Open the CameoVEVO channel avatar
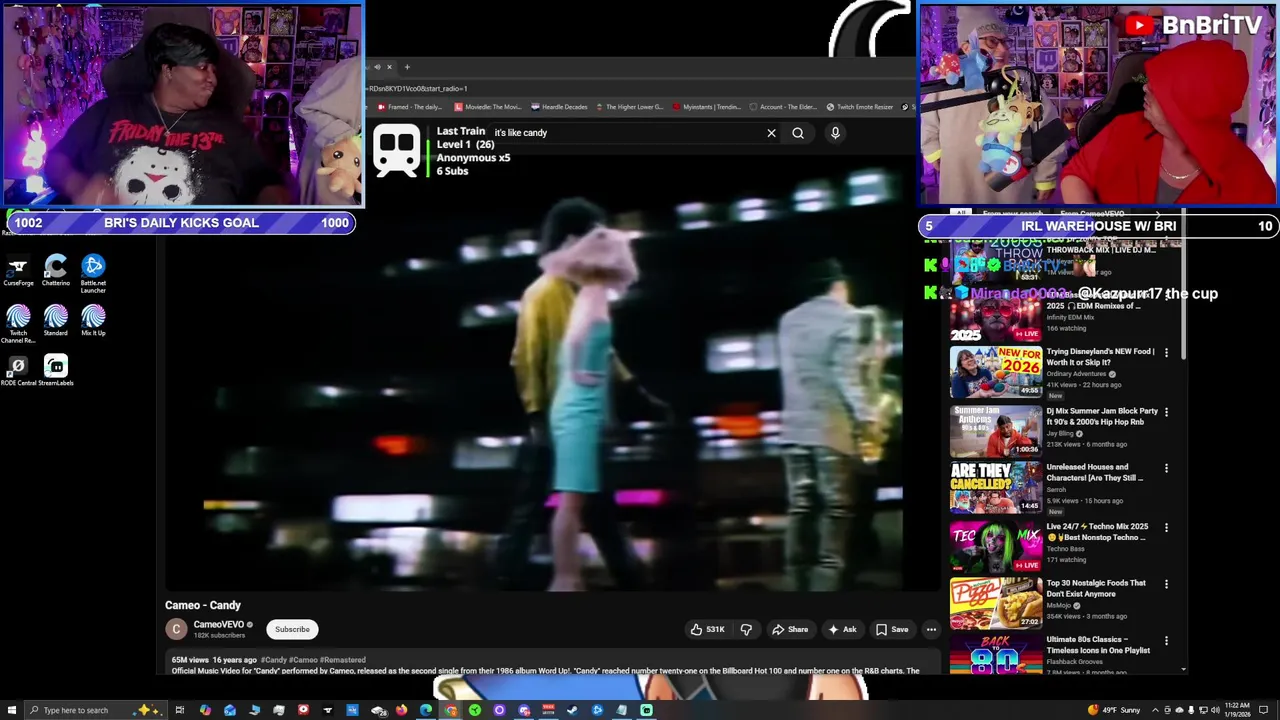This screenshot has width=1280, height=720. (176, 629)
